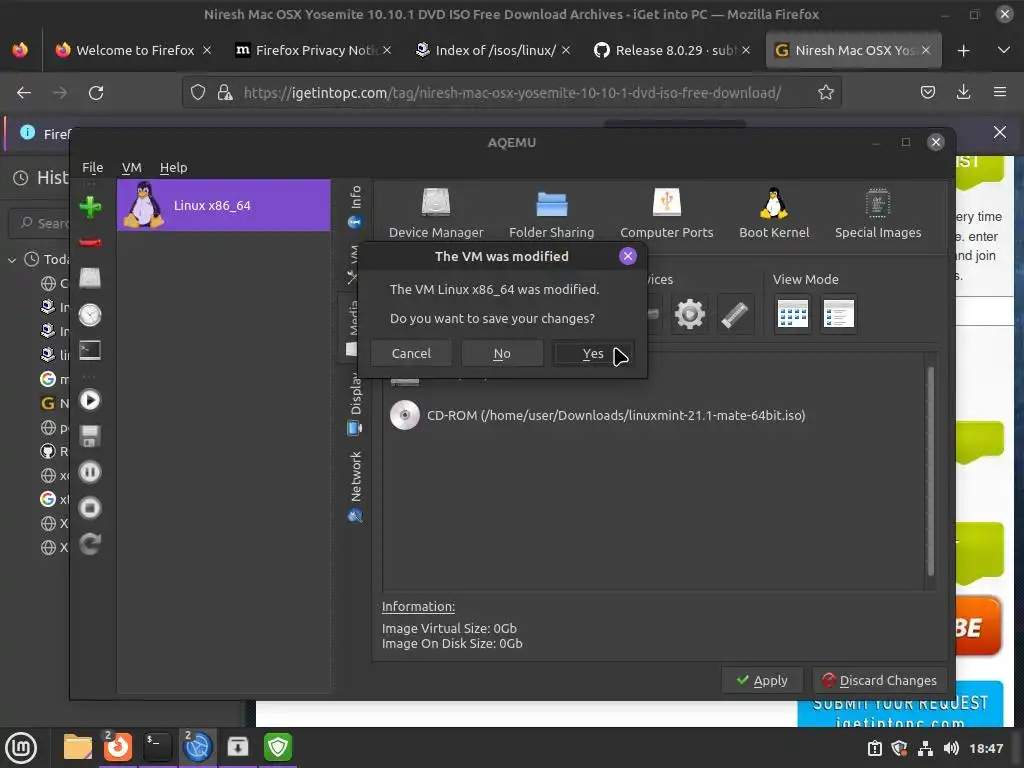This screenshot has width=1024, height=768.
Task: Click Cancel in VM modified dialog
Action: (411, 353)
